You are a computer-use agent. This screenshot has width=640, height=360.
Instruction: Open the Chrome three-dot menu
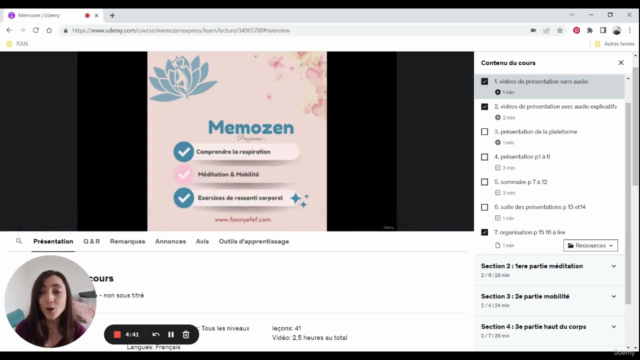pos(630,30)
